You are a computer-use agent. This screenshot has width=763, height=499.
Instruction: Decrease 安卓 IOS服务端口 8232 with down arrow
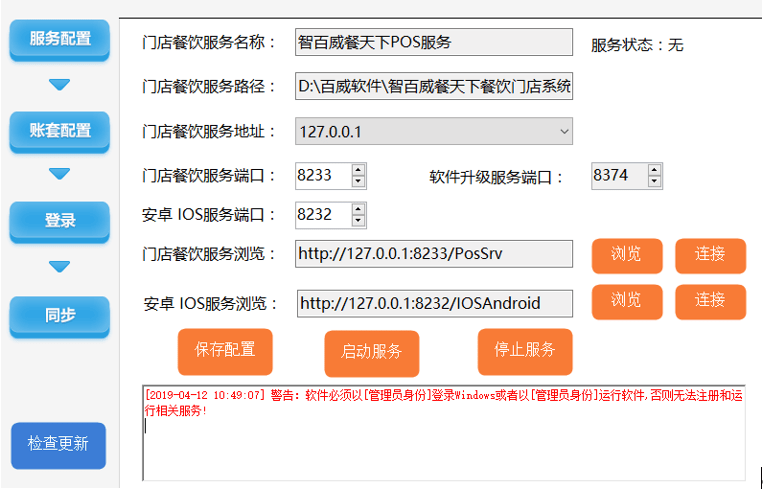click(358, 221)
